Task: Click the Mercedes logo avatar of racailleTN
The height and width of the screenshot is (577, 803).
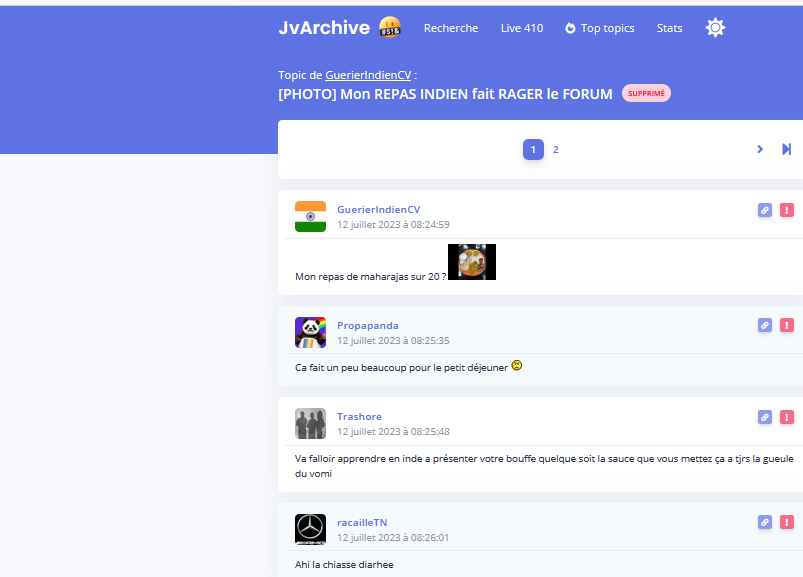Action: 310,529
